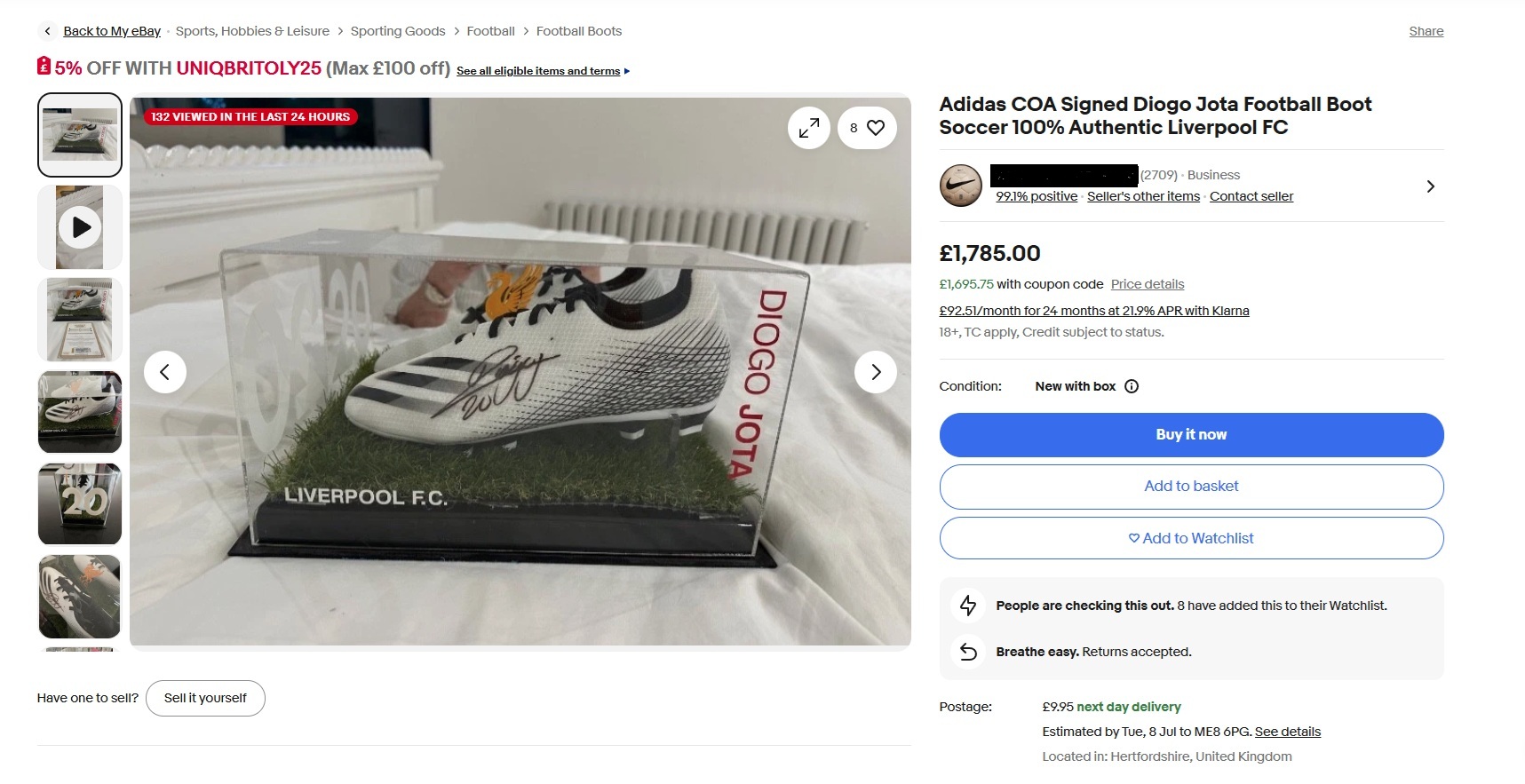
Task: Click the seller's Nike logo avatar
Action: click(x=960, y=186)
